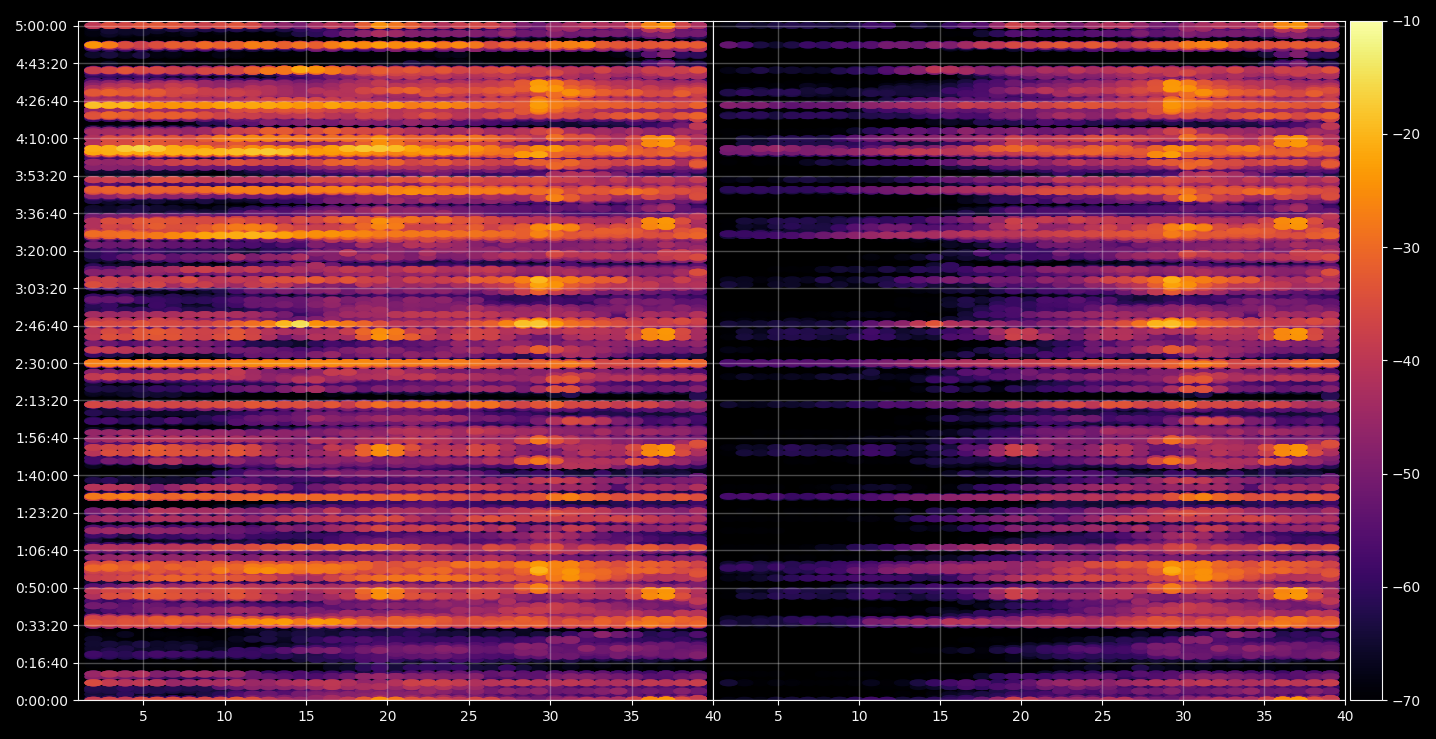
Task: Select the −40 colorbar value
Action: tap(1405, 361)
